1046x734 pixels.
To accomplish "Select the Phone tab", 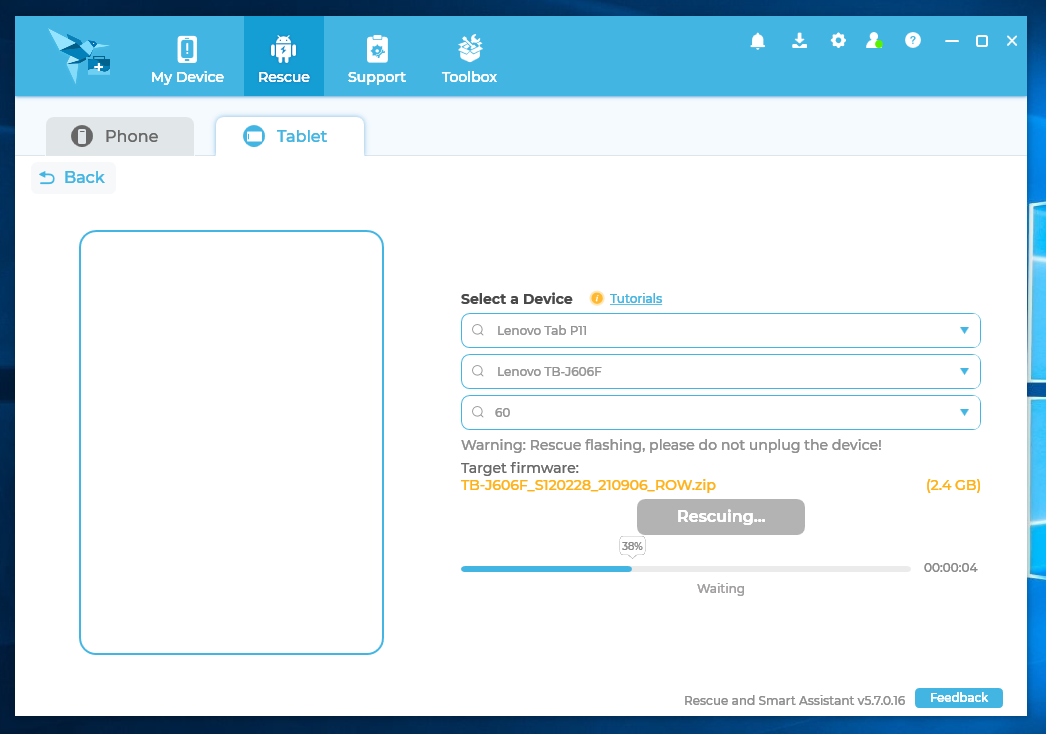I will 120,136.
